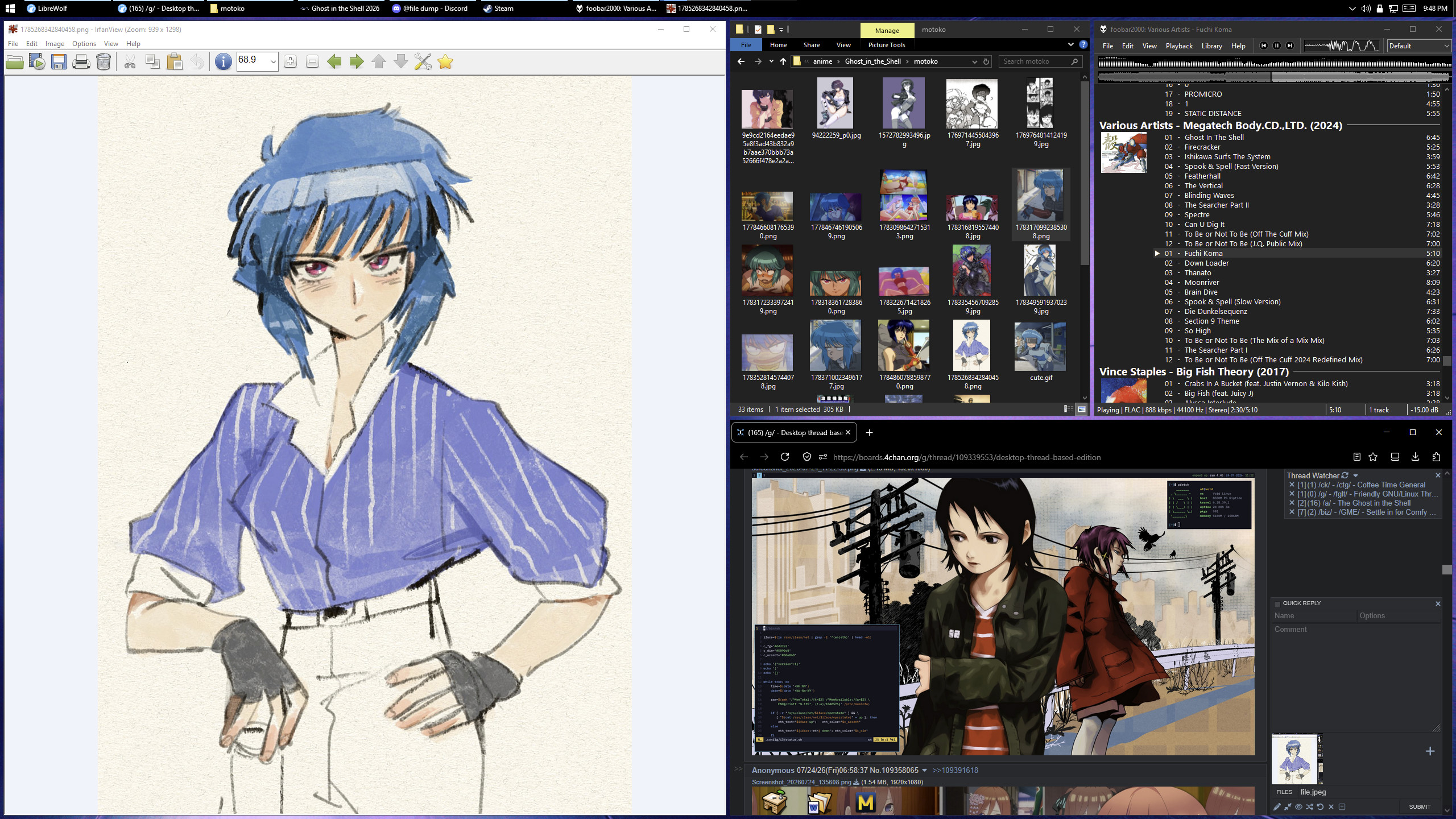
Task: Switch File Explorer to details view
Action: click(x=1069, y=409)
